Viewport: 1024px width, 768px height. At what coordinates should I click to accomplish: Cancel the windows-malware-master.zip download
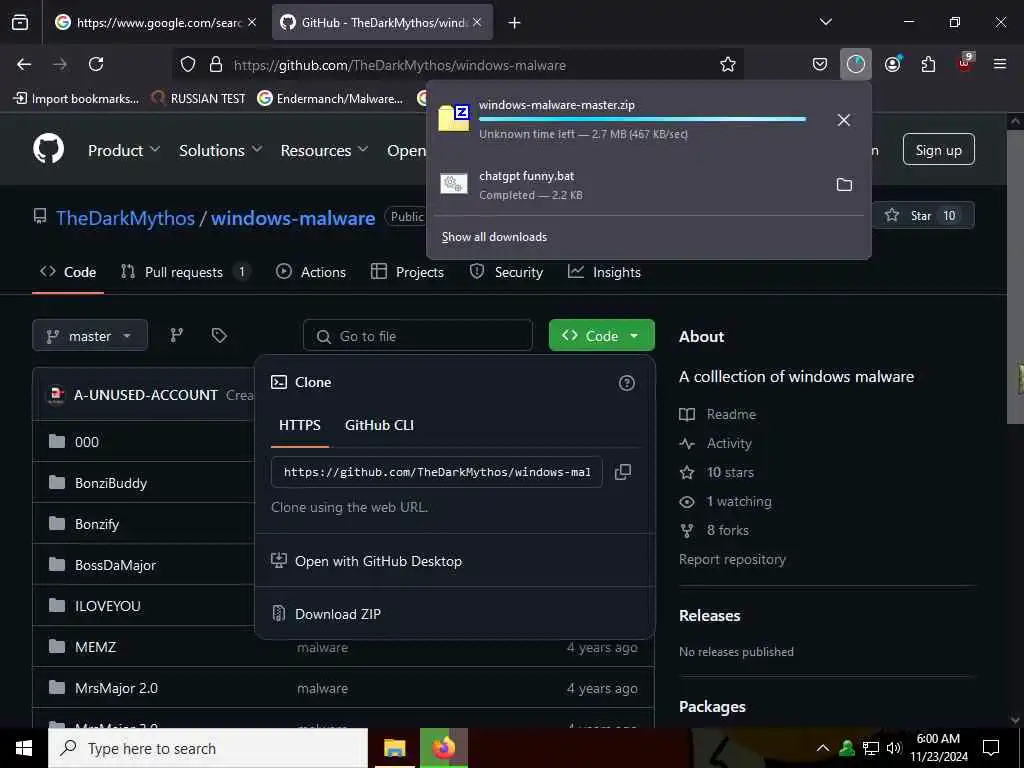pyautogui.click(x=844, y=120)
